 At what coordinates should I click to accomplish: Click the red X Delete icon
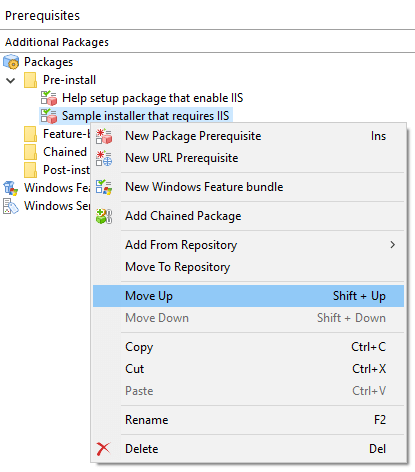tap(103, 449)
